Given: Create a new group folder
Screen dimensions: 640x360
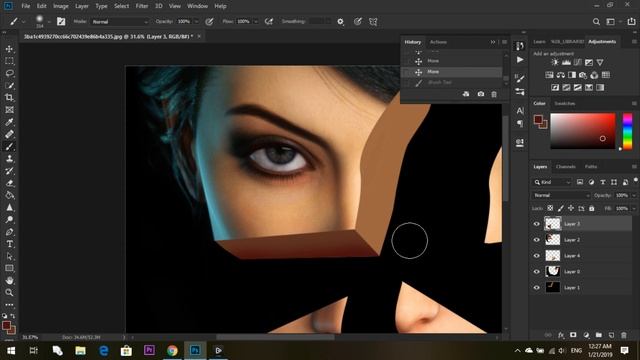Looking at the screenshot, I should click(598, 335).
